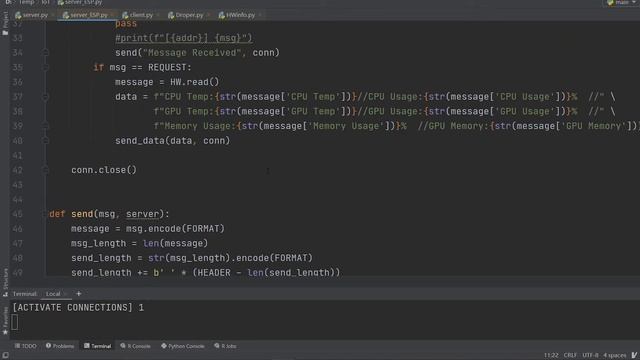Toggle the fold marker on line 40
This screenshot has height=360, width=640.
coord(46,141)
